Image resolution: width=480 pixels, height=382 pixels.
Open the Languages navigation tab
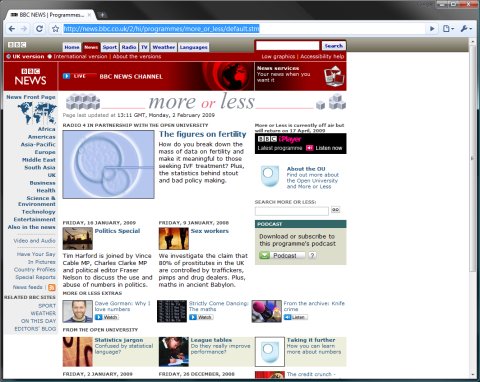(193, 47)
